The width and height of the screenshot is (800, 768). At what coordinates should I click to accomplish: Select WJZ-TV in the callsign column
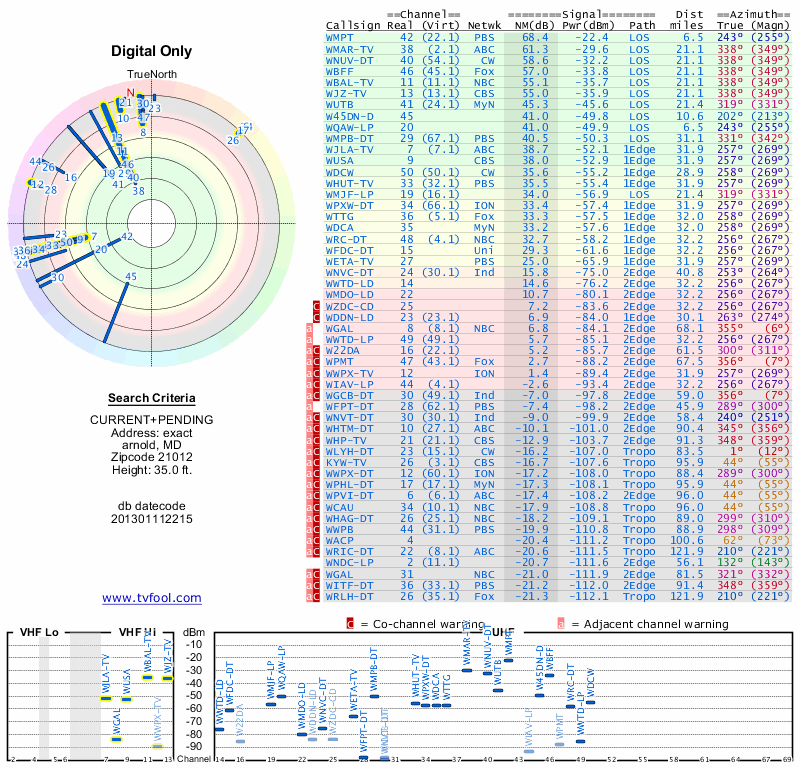click(x=346, y=93)
